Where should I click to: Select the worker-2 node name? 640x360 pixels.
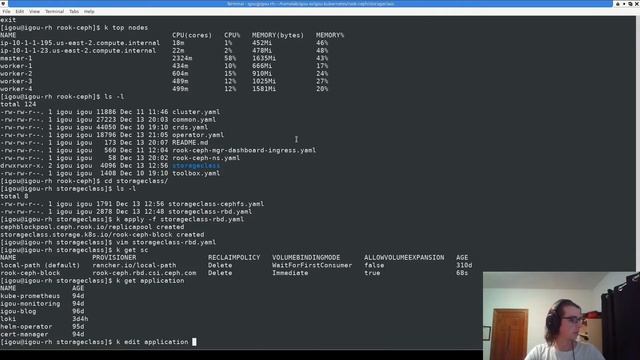point(16,73)
